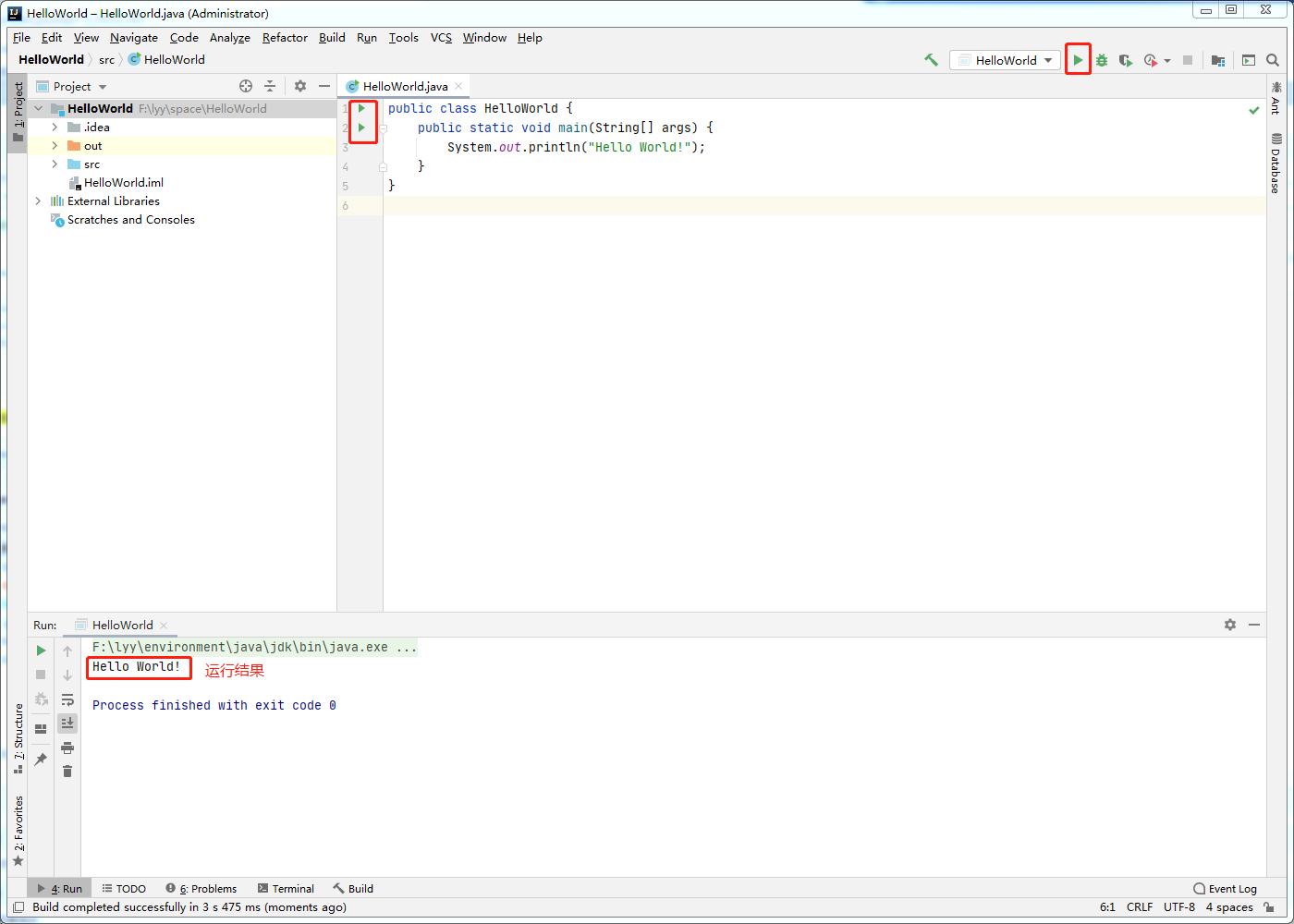Click the green inspection checkmark in editor
Image resolution: width=1294 pixels, height=924 pixels.
pos(1254,110)
